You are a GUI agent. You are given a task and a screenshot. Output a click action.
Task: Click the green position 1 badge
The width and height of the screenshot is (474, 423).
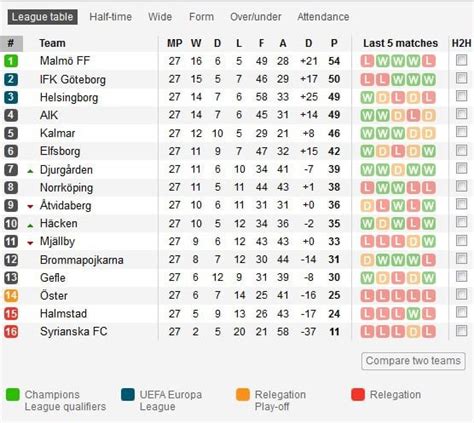[x=11, y=61]
